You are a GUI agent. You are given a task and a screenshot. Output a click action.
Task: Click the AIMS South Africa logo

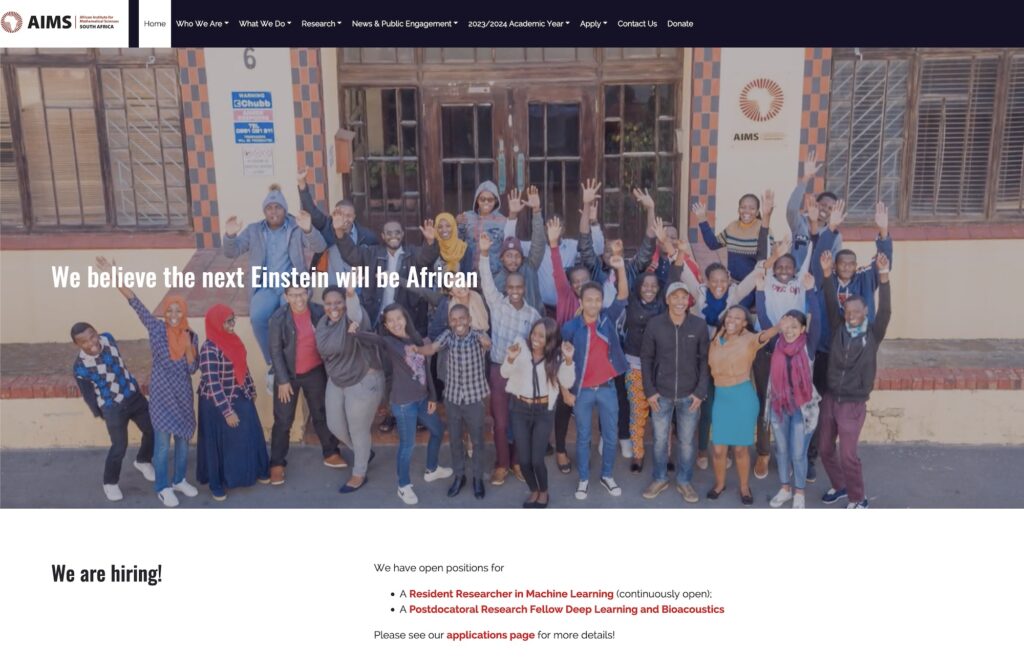click(x=61, y=22)
